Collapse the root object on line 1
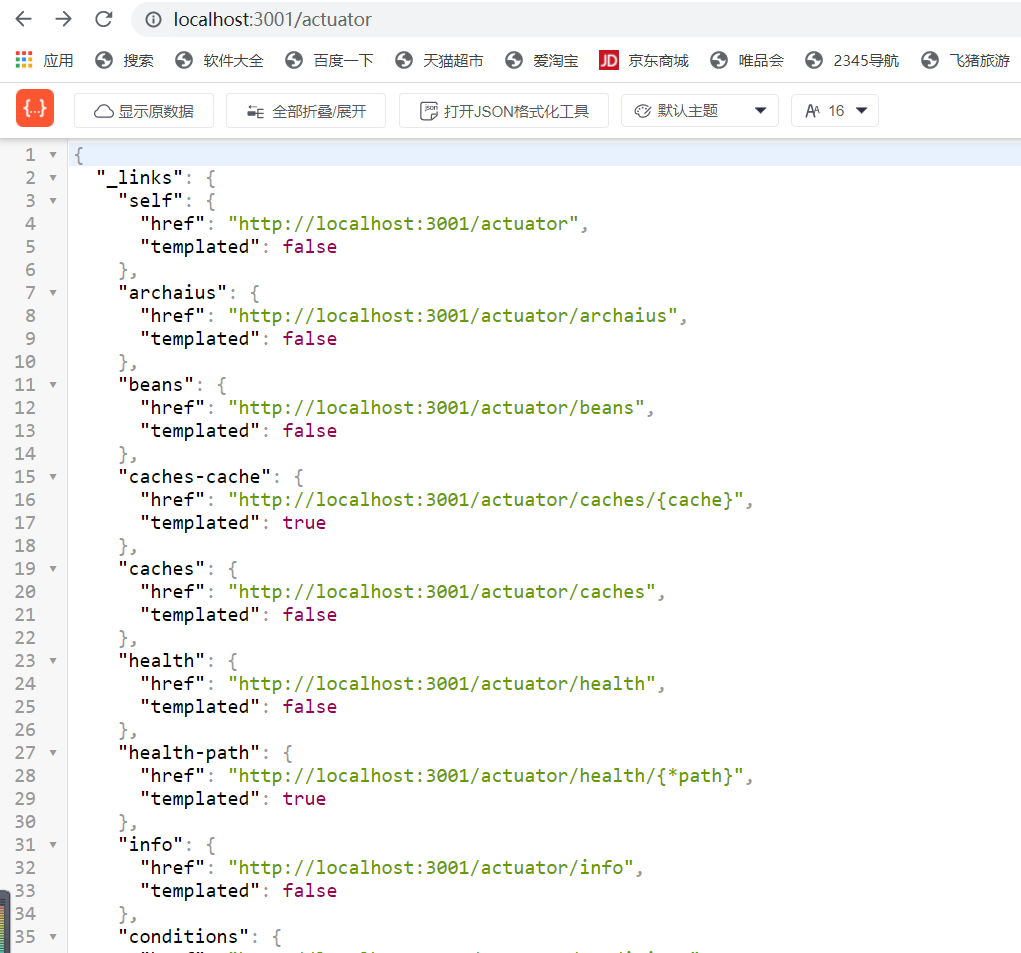 point(53,155)
